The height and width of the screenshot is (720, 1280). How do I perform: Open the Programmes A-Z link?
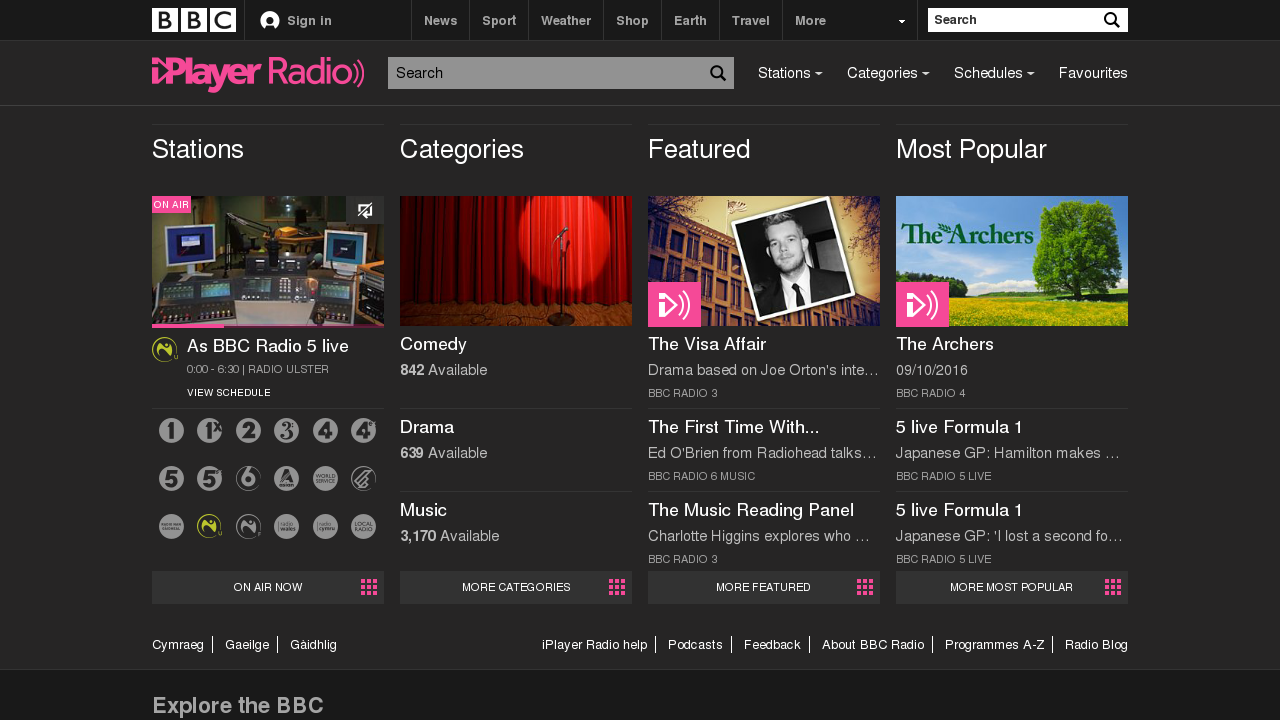tap(994, 645)
